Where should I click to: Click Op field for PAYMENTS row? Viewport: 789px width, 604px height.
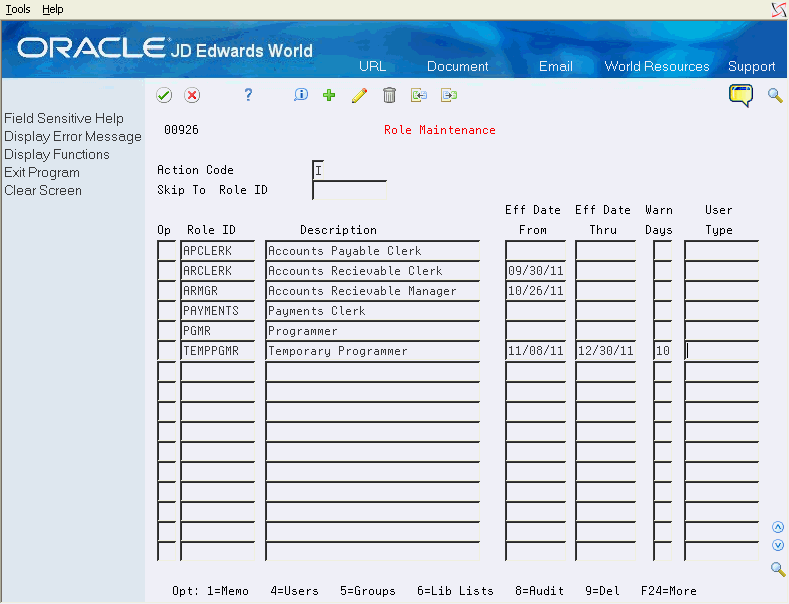tap(167, 311)
